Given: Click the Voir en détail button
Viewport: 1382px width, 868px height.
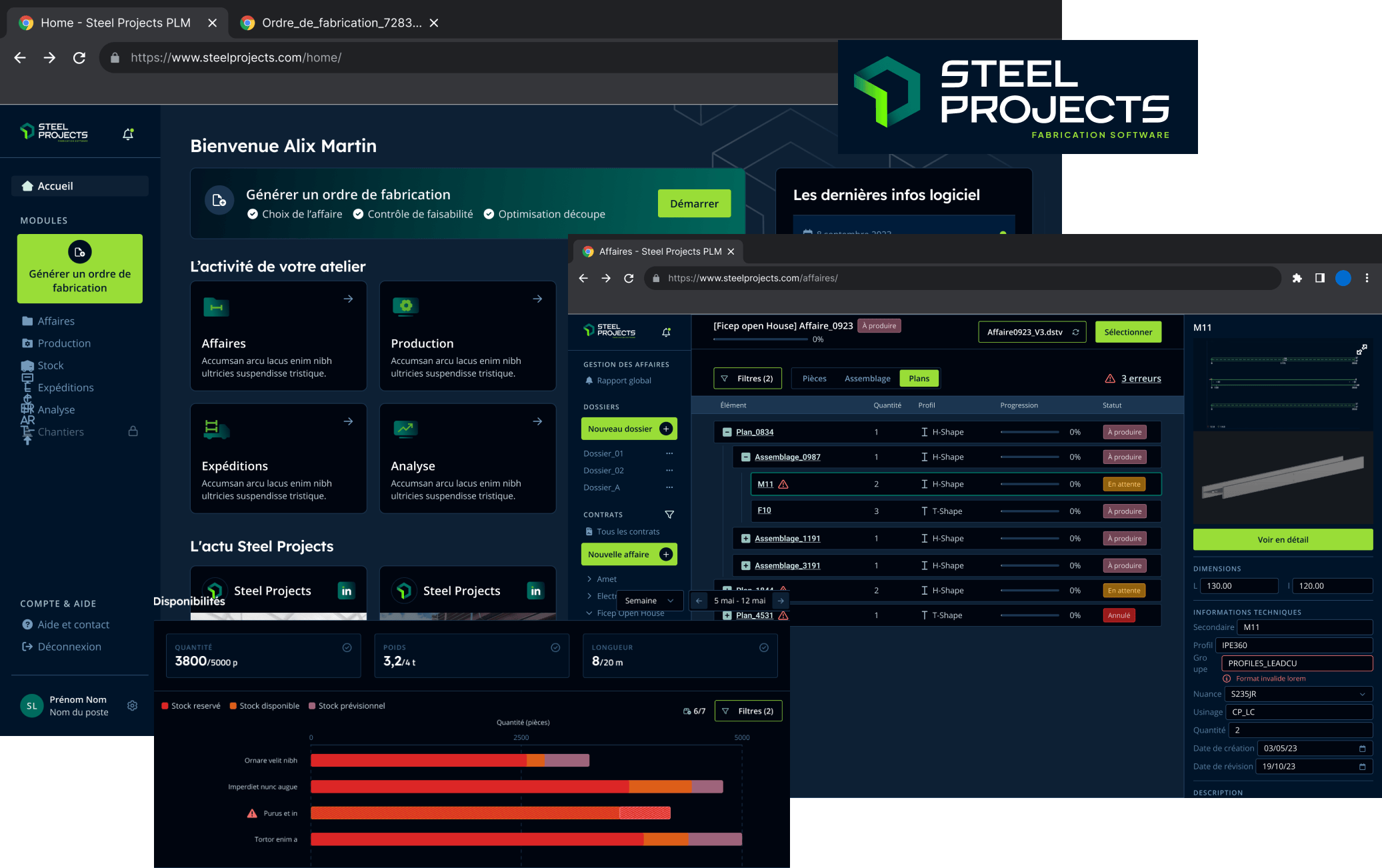Looking at the screenshot, I should 1282,539.
